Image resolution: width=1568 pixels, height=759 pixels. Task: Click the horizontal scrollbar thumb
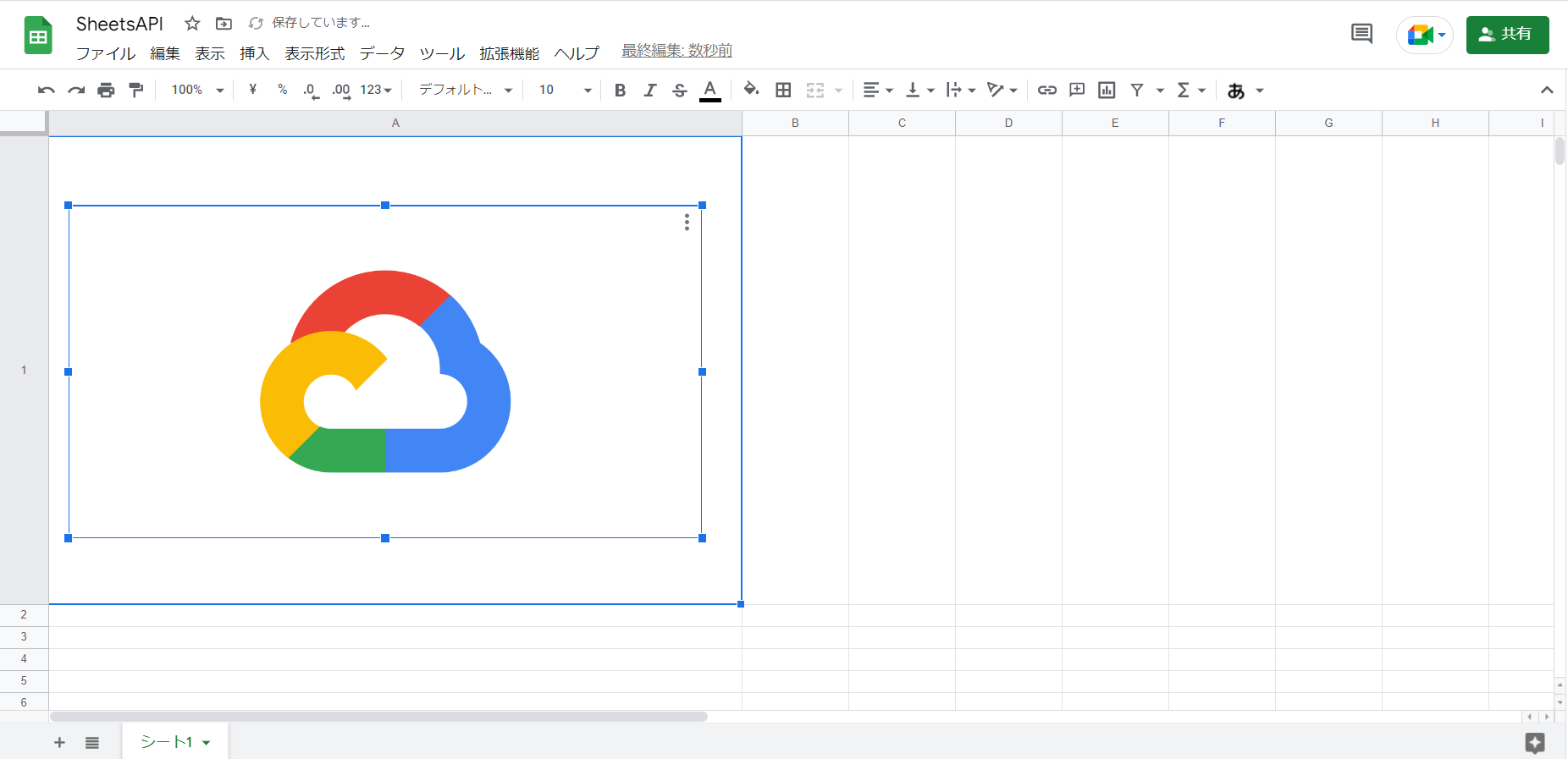[x=378, y=717]
